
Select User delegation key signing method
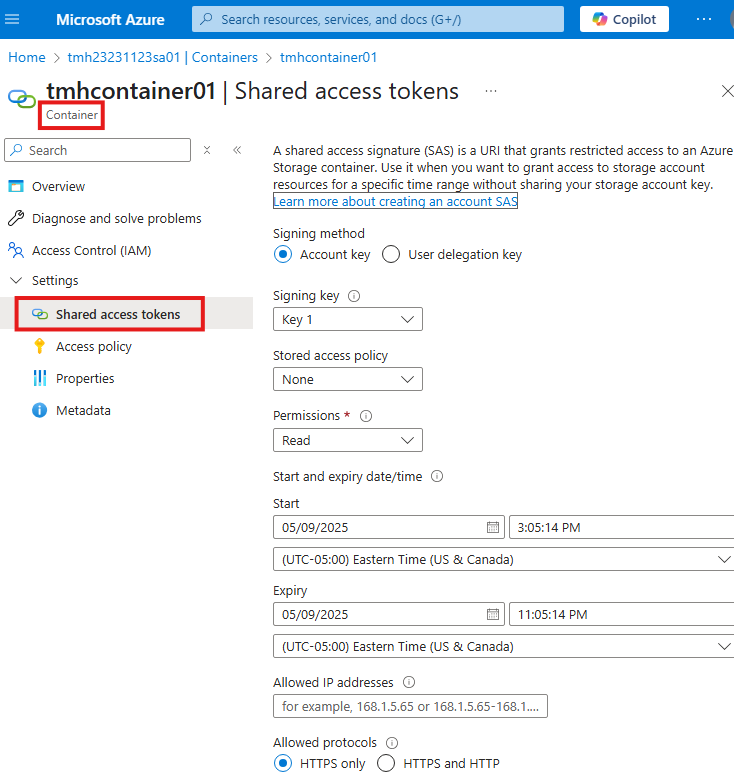pyautogui.click(x=391, y=254)
